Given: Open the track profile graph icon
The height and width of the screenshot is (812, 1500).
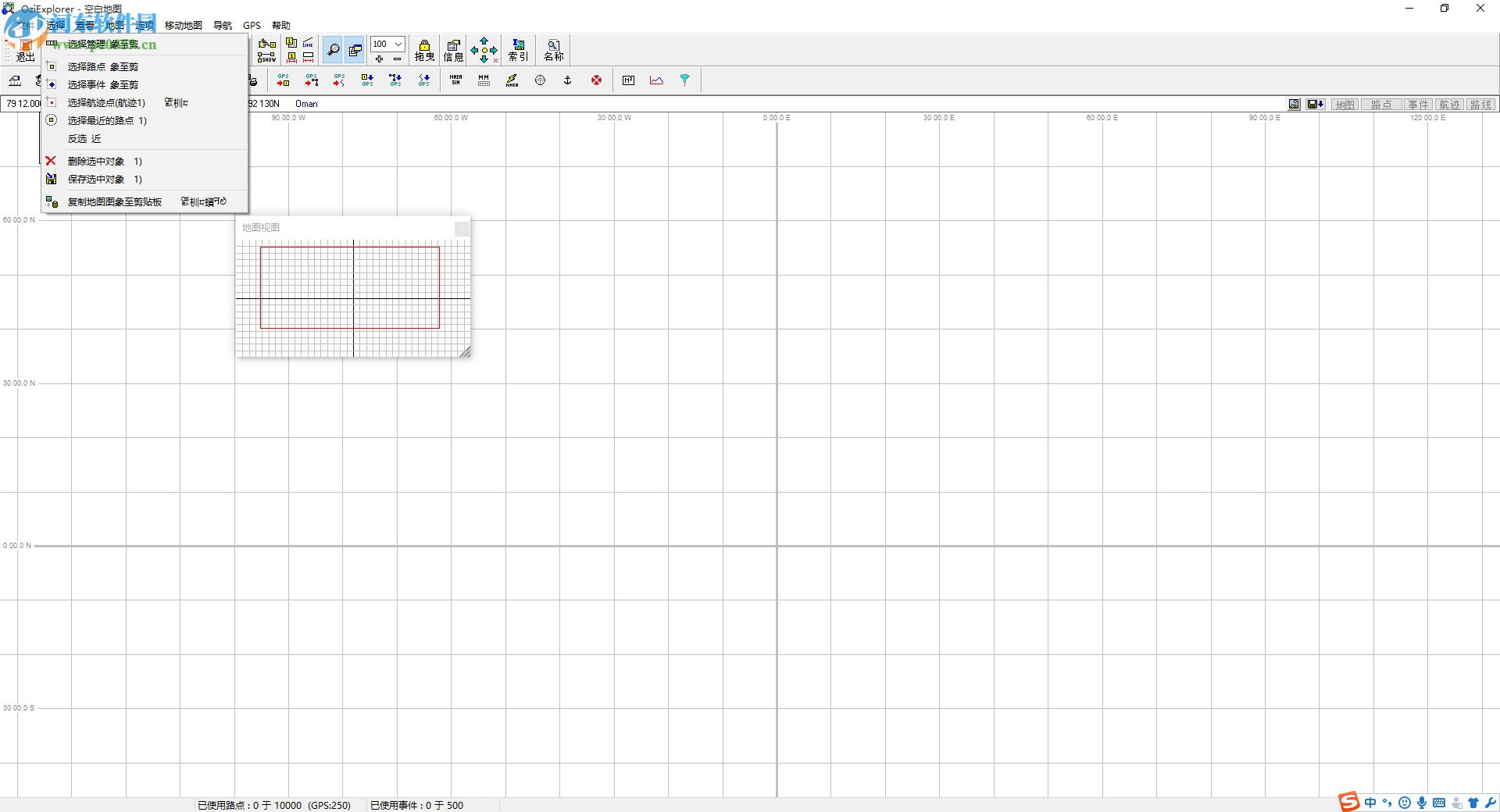Looking at the screenshot, I should pos(656,80).
